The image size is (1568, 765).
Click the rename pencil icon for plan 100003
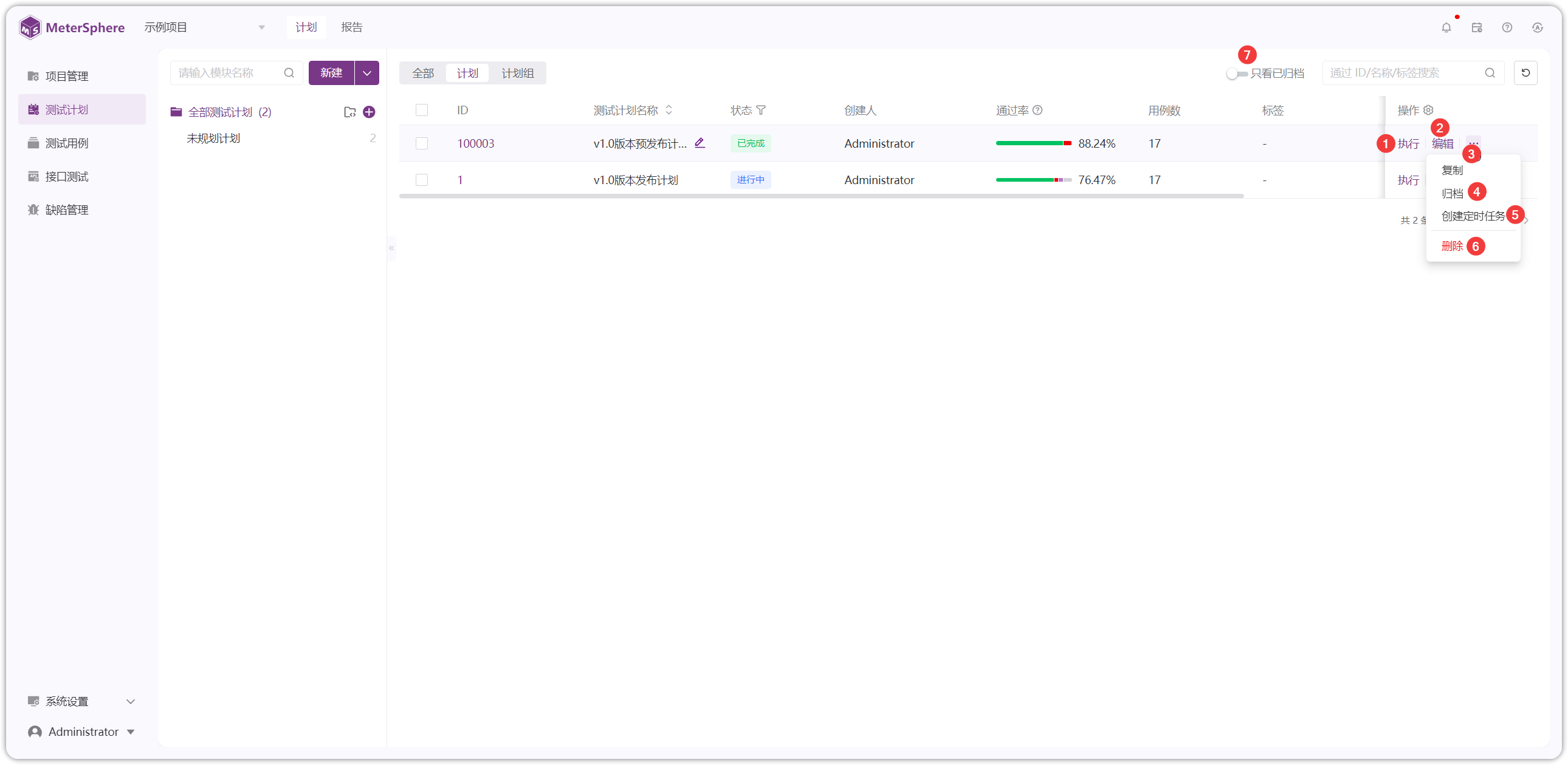click(700, 143)
